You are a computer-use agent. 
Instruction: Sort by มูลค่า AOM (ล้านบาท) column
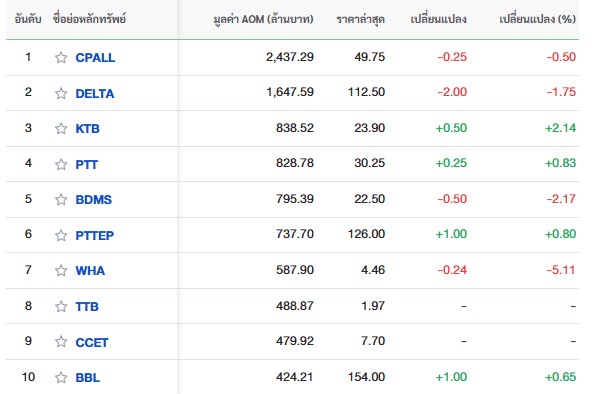point(263,19)
